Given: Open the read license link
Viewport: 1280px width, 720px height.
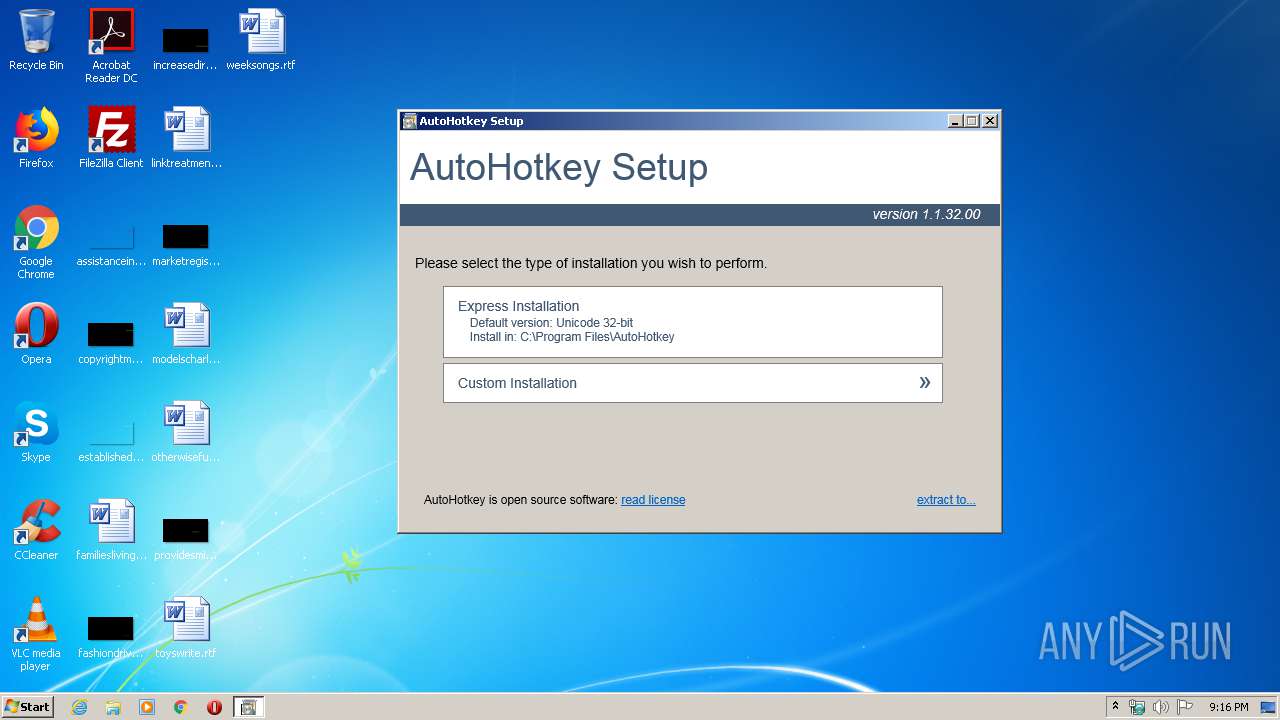Looking at the screenshot, I should coord(653,500).
